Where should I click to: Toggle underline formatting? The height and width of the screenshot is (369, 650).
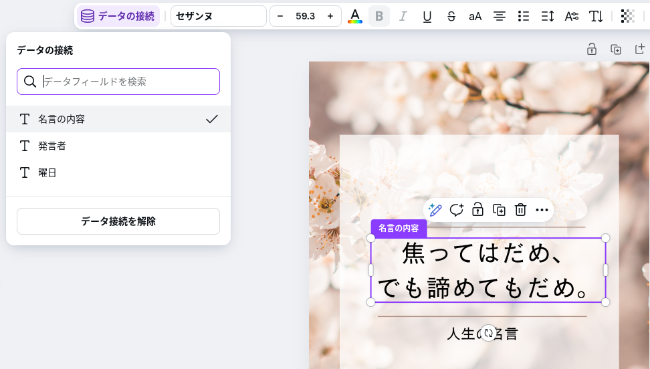[x=427, y=16]
